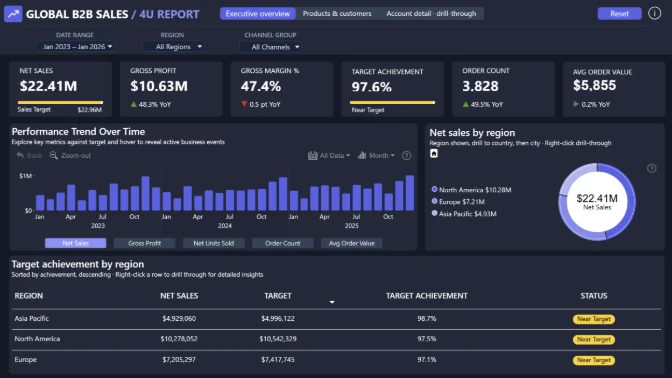The height and width of the screenshot is (378, 672).
Task: Click the rightmost bar in trend chart
Action: pos(410,192)
